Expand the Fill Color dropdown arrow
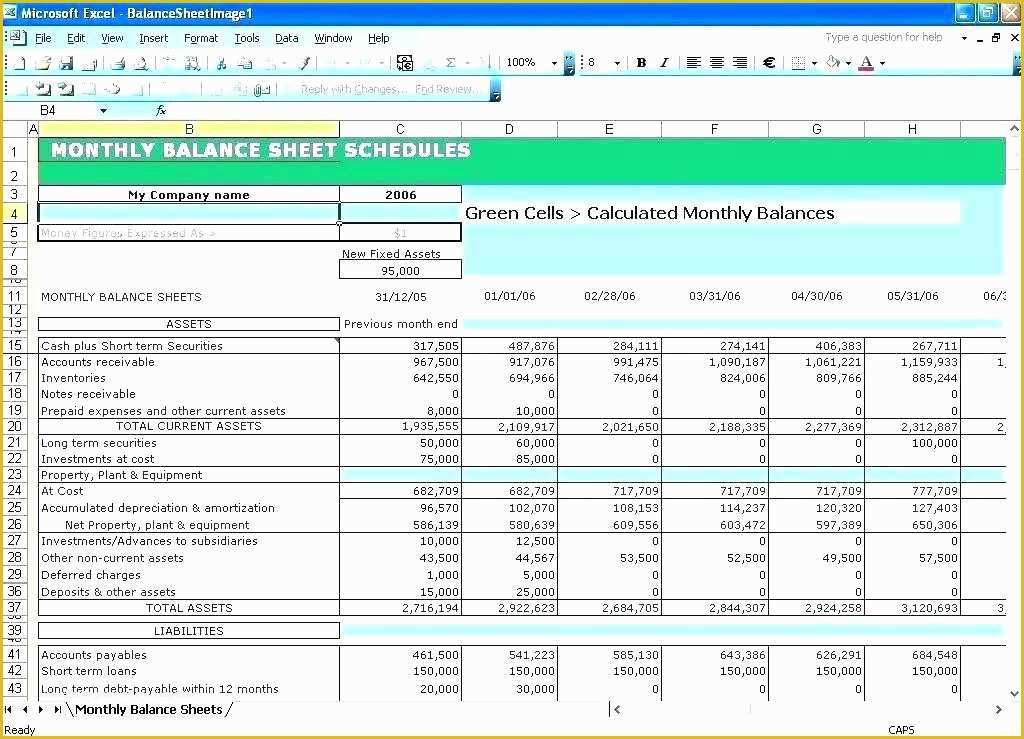The height and width of the screenshot is (739, 1024). (848, 63)
